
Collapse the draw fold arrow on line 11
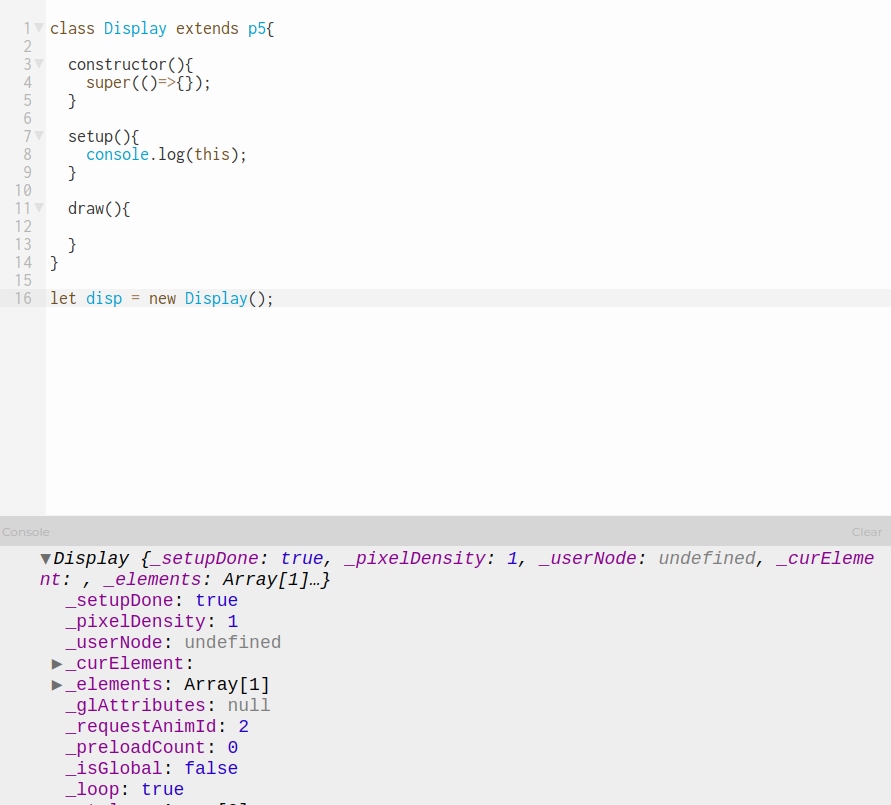pos(39,207)
